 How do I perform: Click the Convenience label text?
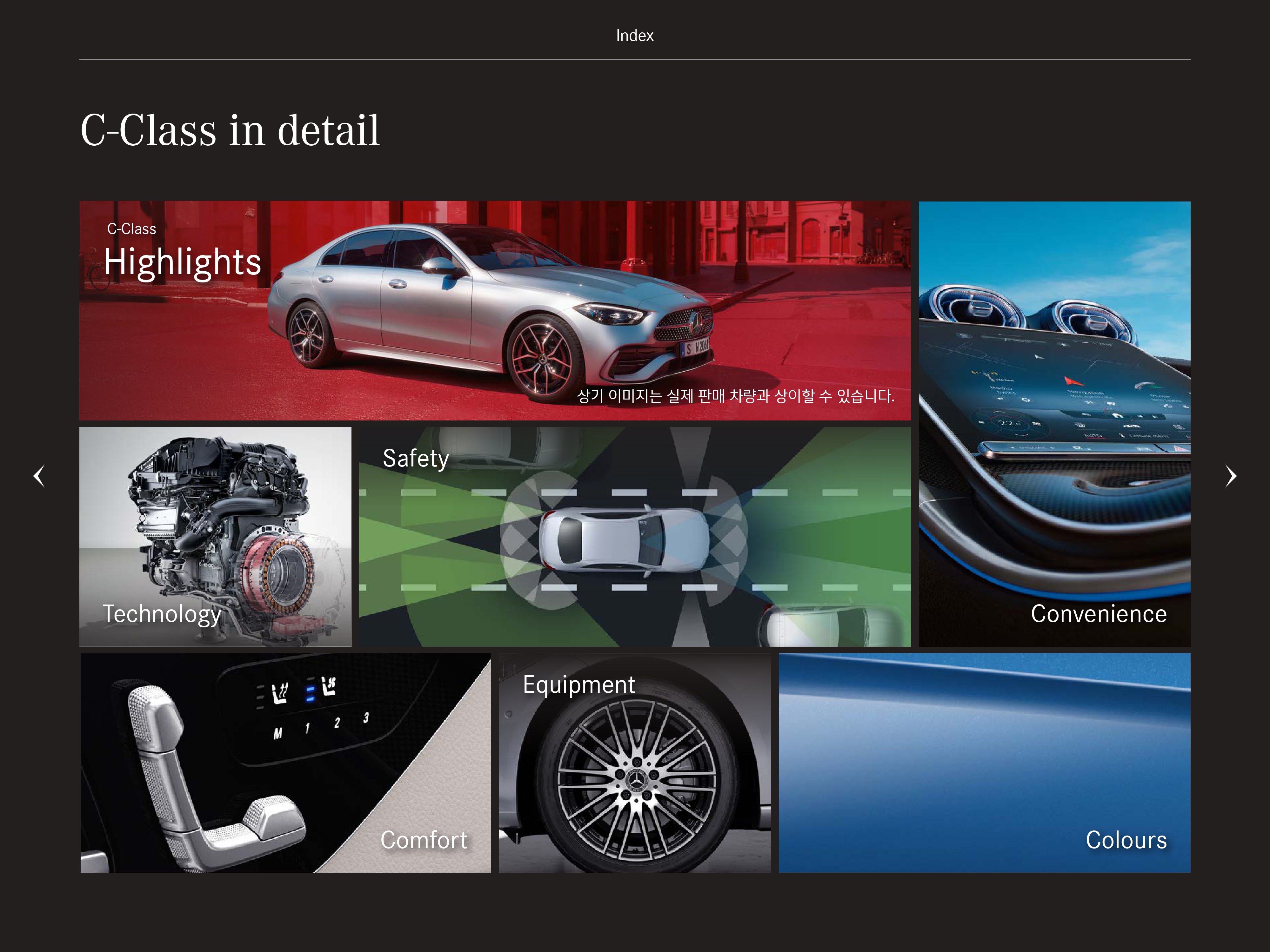pos(1098,614)
